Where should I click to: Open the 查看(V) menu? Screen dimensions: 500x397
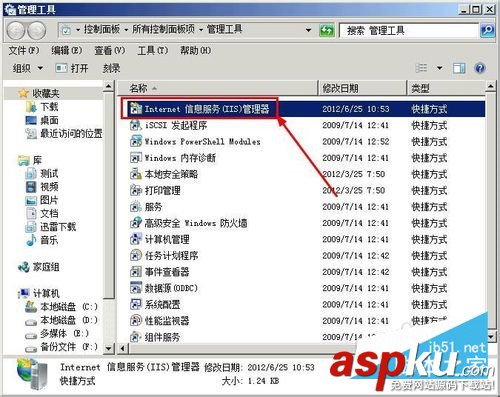(110, 51)
